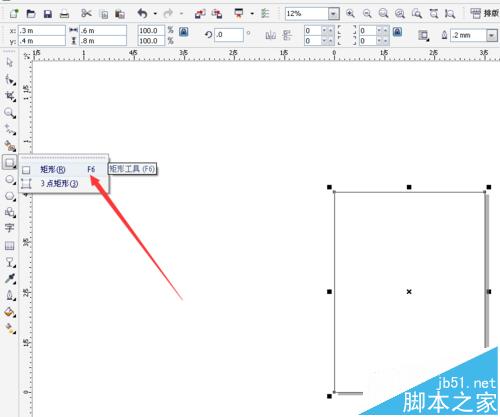Open the redo history dropdown arrow
500x417 pixels.
click(181, 14)
